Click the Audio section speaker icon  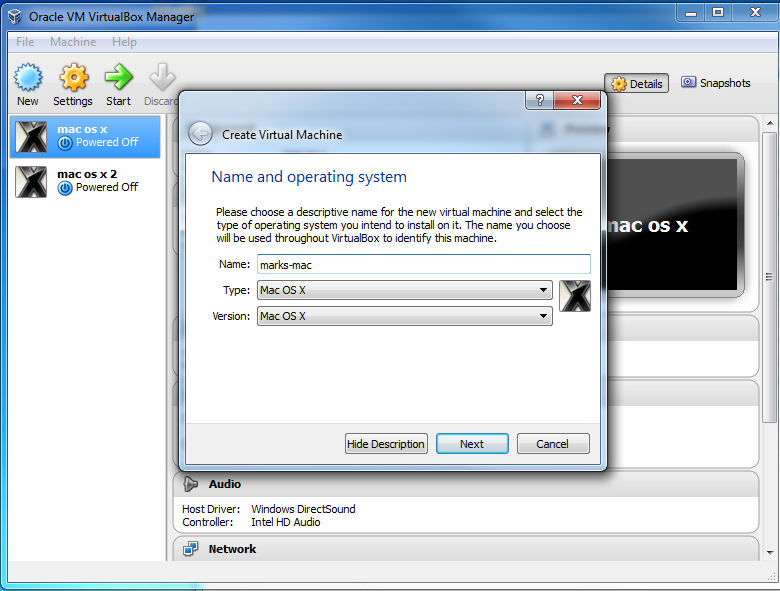click(x=190, y=484)
